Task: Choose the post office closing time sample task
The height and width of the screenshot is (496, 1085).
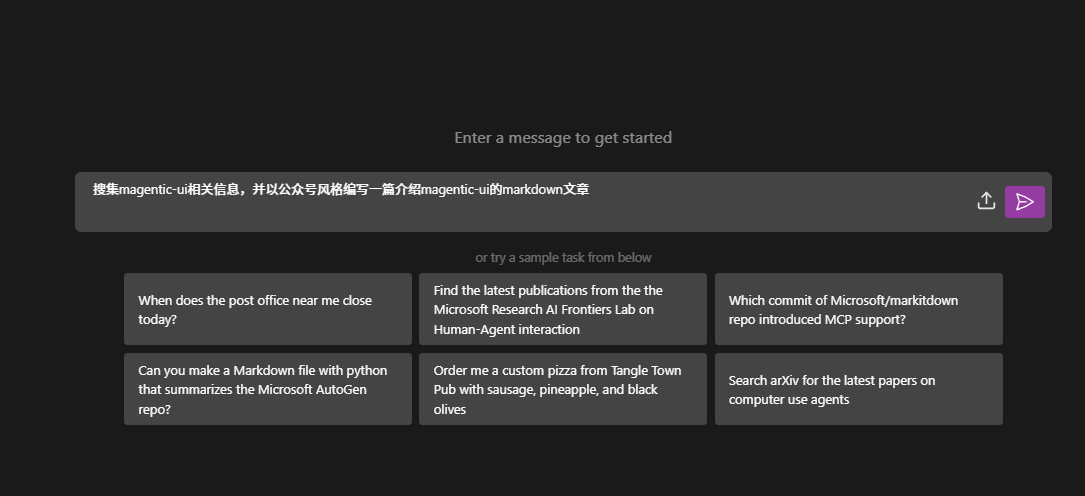Action: coord(268,309)
